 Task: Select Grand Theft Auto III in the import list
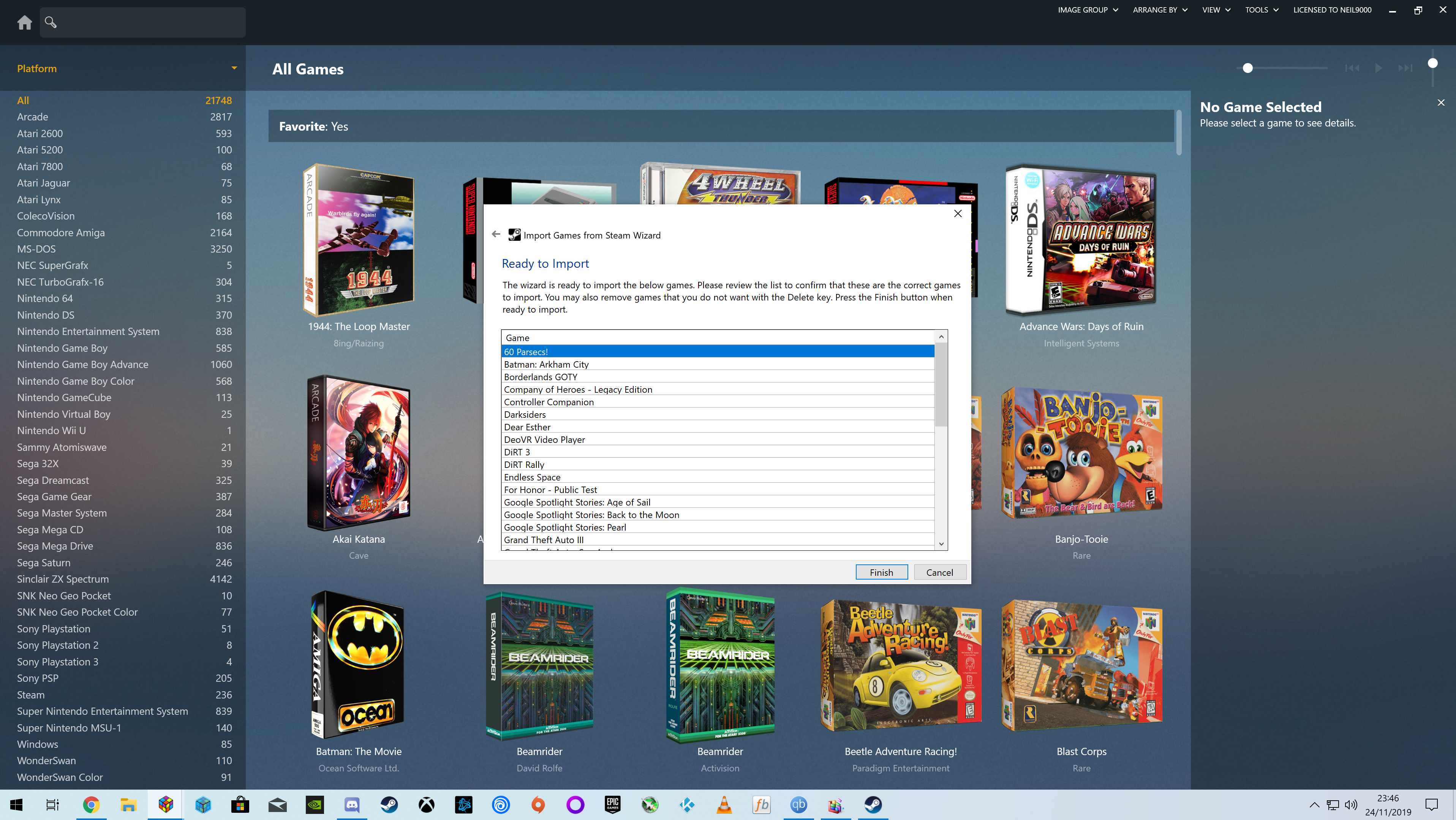718,539
